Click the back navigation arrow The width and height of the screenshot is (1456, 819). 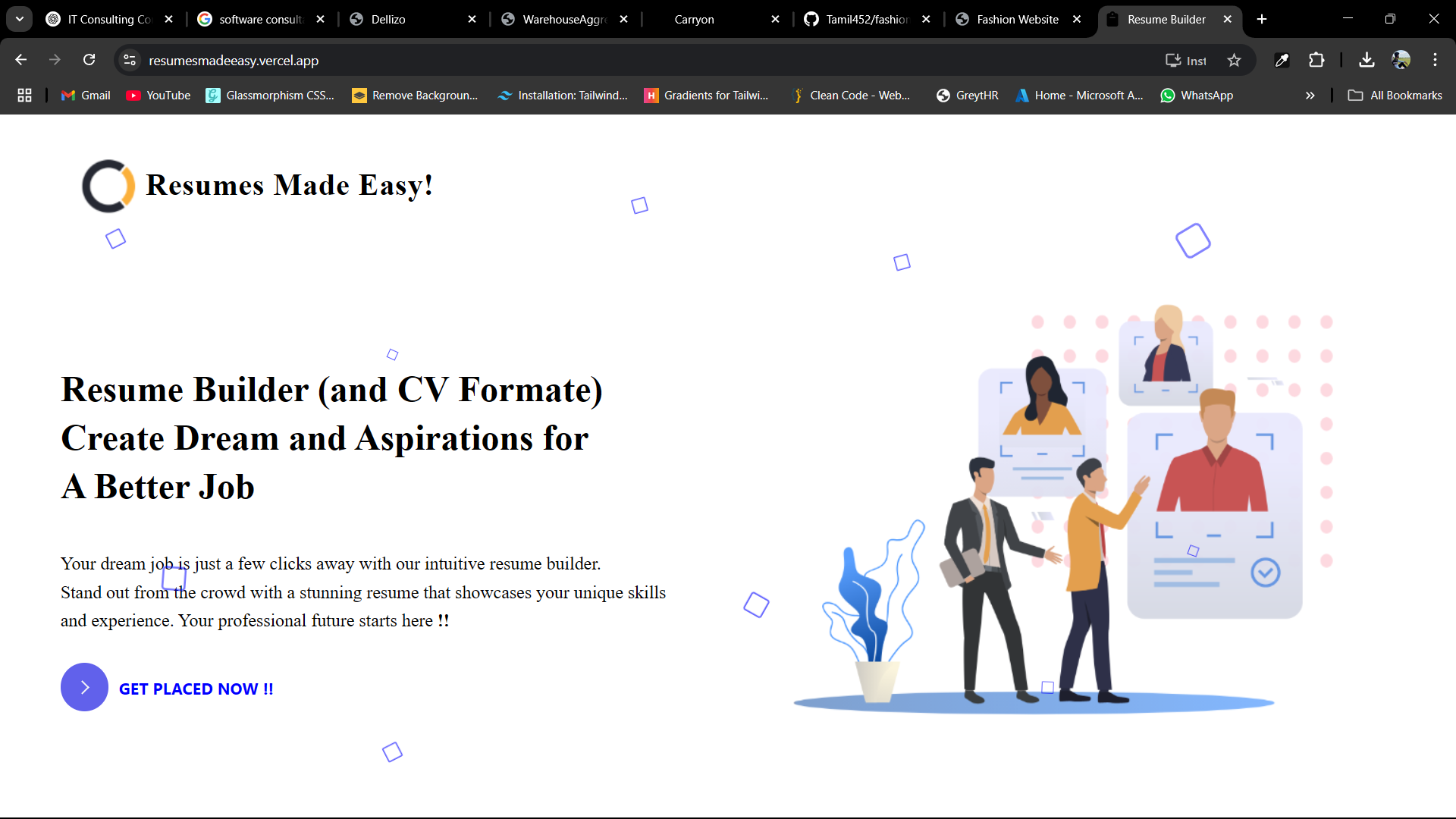[20, 60]
